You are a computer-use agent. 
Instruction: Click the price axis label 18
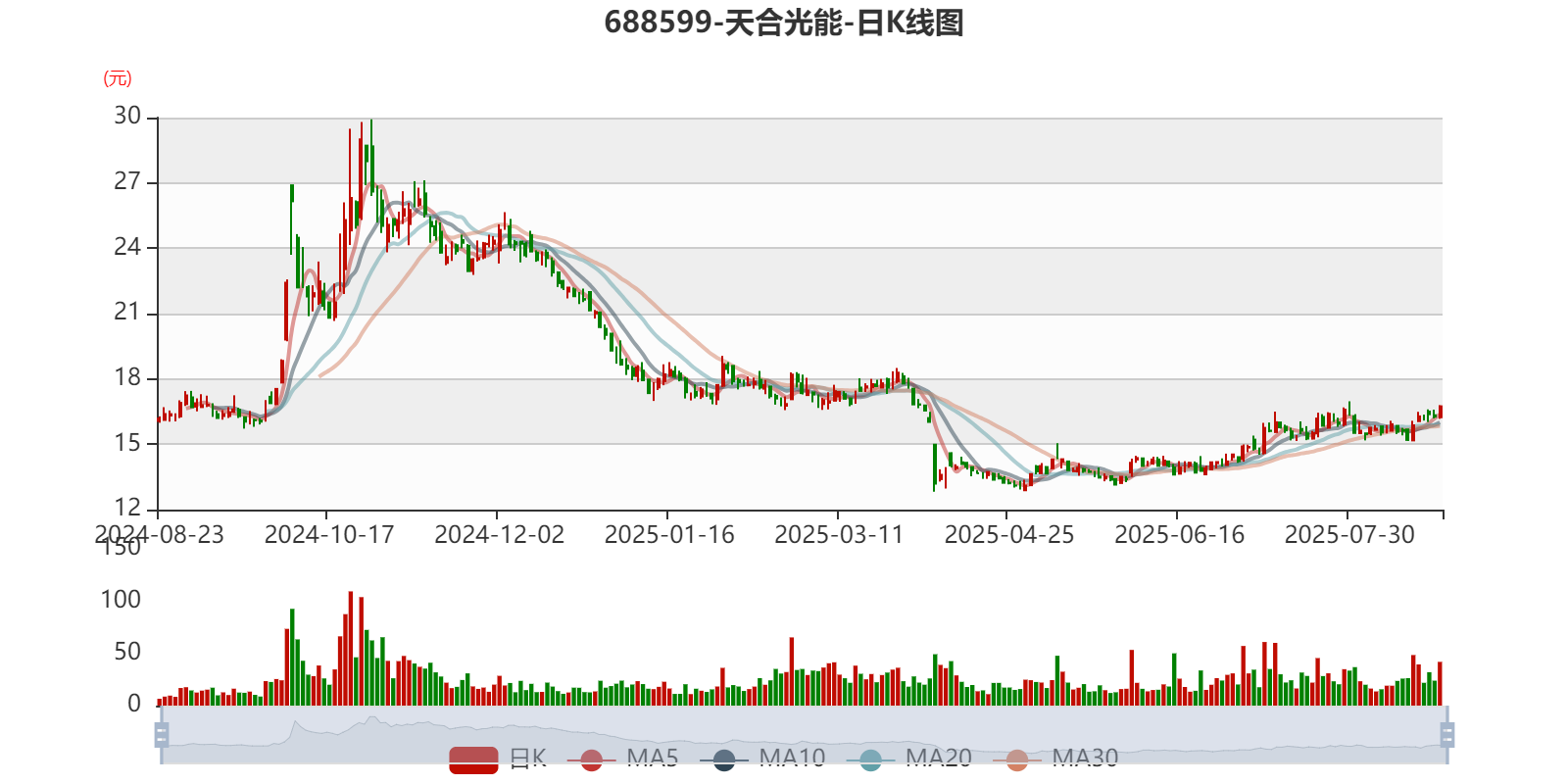127,377
